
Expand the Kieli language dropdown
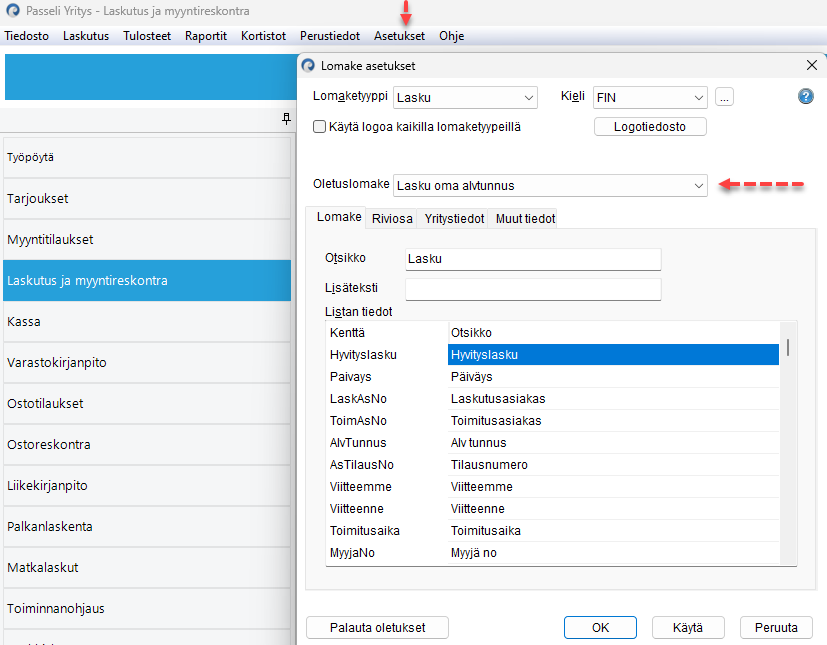click(x=650, y=98)
